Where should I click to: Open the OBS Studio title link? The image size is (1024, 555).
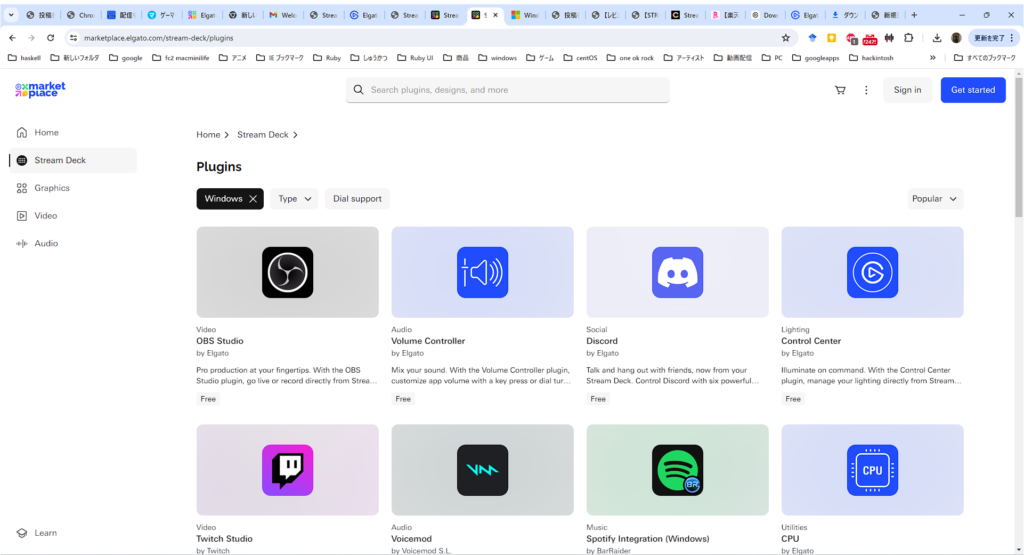click(219, 341)
